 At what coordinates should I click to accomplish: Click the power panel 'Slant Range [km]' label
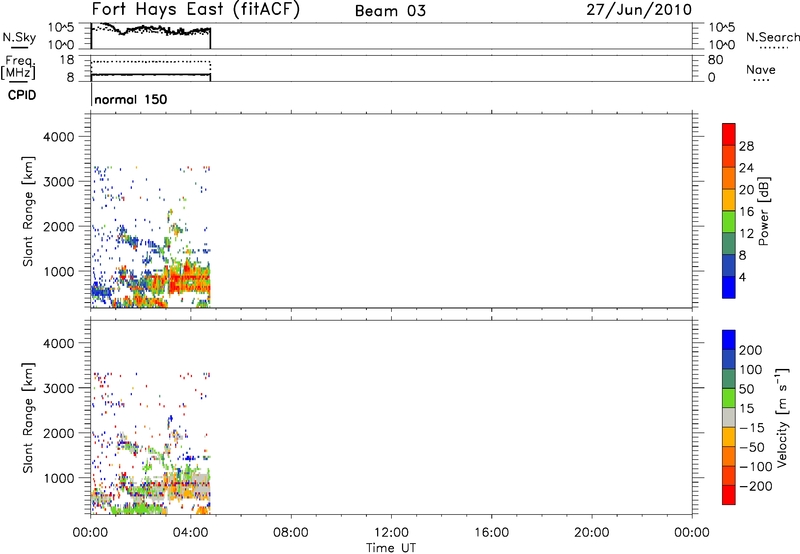coord(28,211)
